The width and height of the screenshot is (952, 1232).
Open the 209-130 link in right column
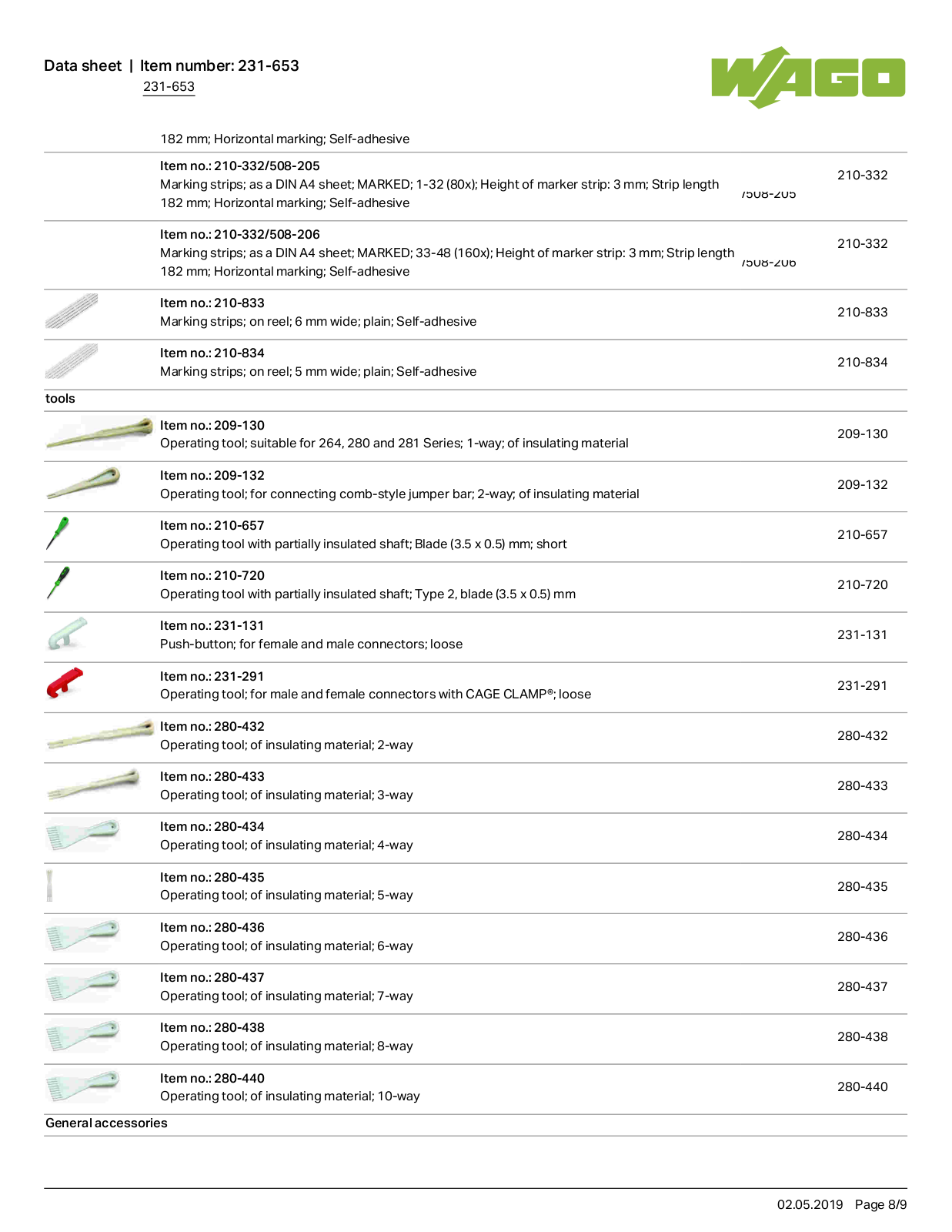[x=862, y=434]
